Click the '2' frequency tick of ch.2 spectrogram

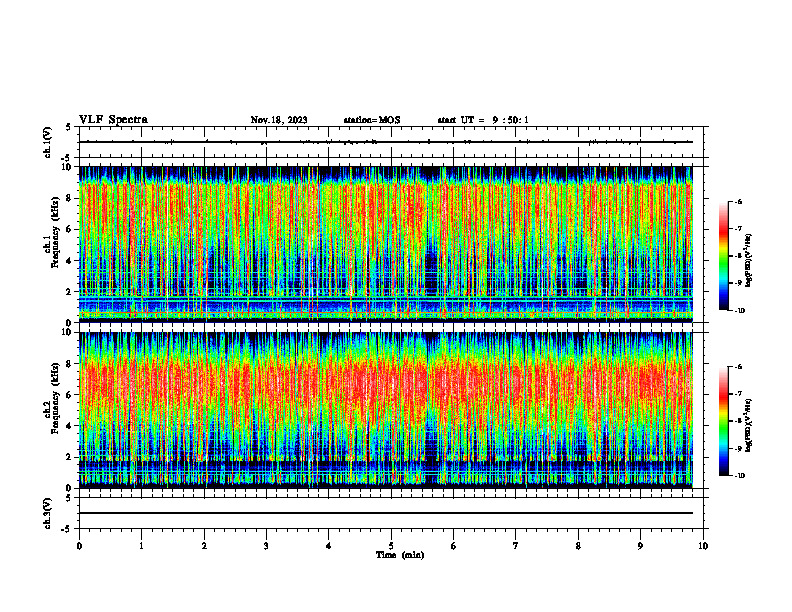(70, 457)
